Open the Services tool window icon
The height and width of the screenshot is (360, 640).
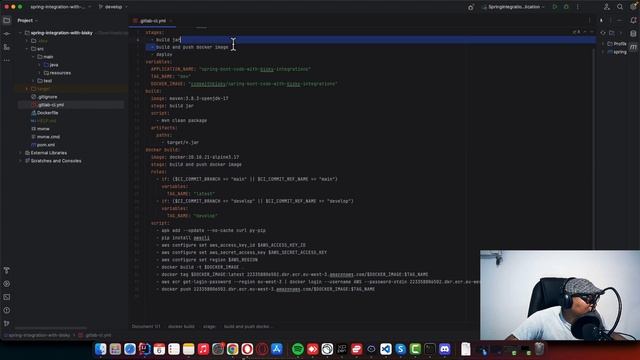tap(7, 284)
